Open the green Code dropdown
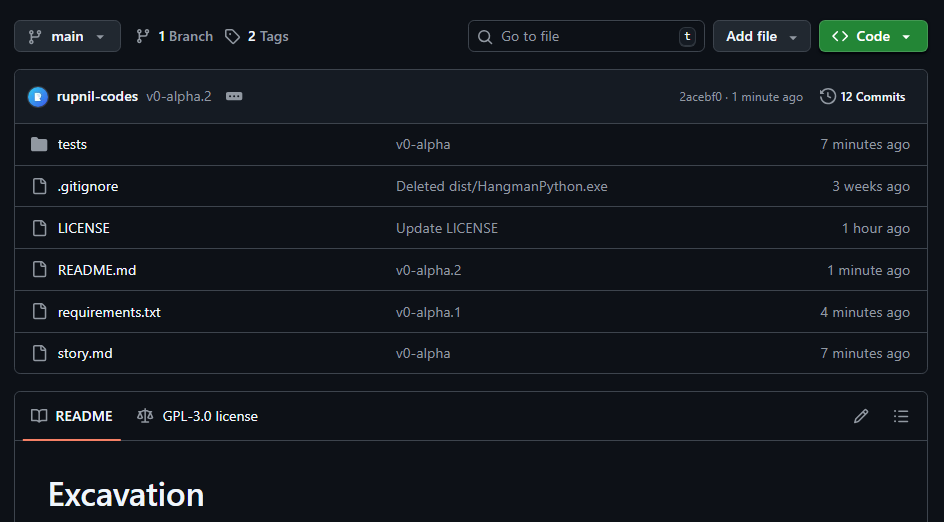Viewport: 944px width, 522px height. tap(873, 36)
